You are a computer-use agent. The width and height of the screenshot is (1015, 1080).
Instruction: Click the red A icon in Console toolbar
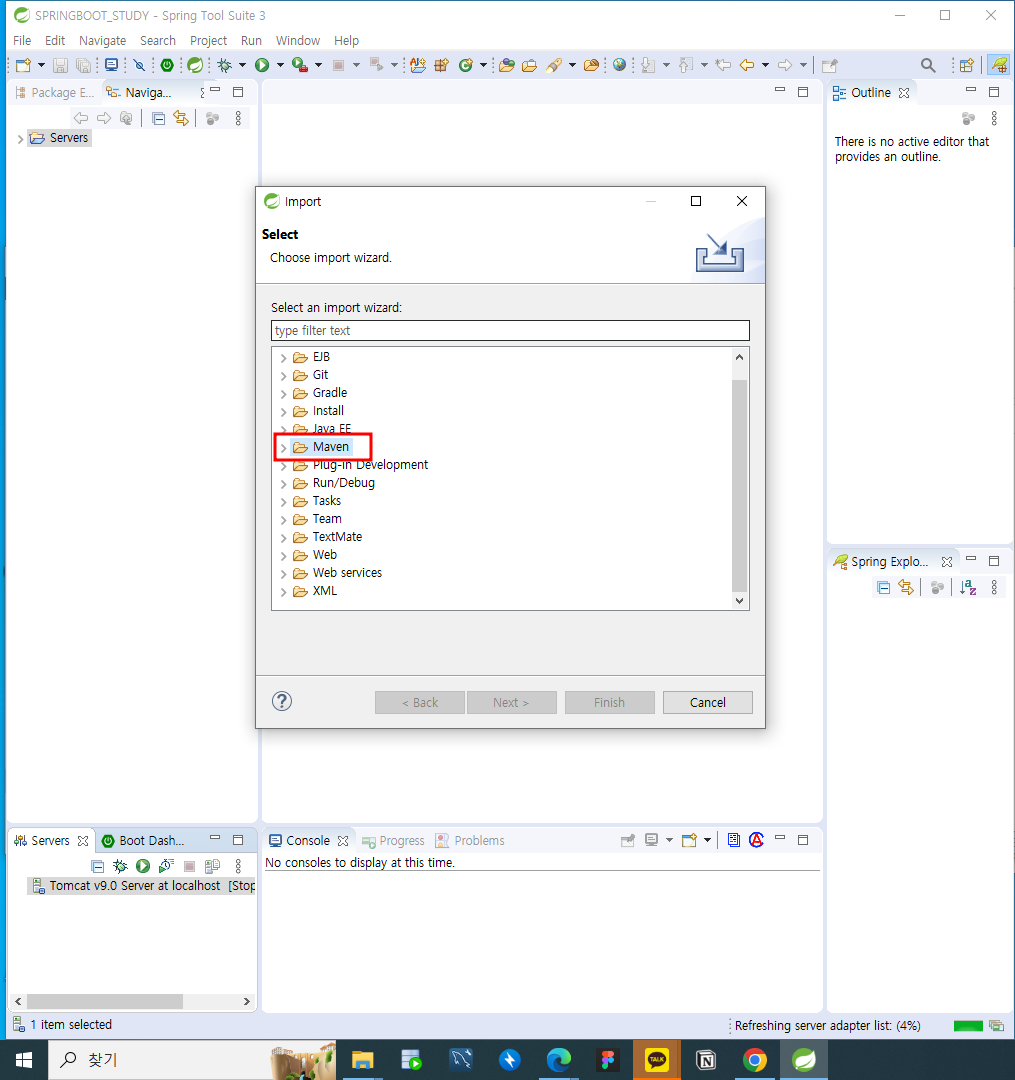[757, 840]
